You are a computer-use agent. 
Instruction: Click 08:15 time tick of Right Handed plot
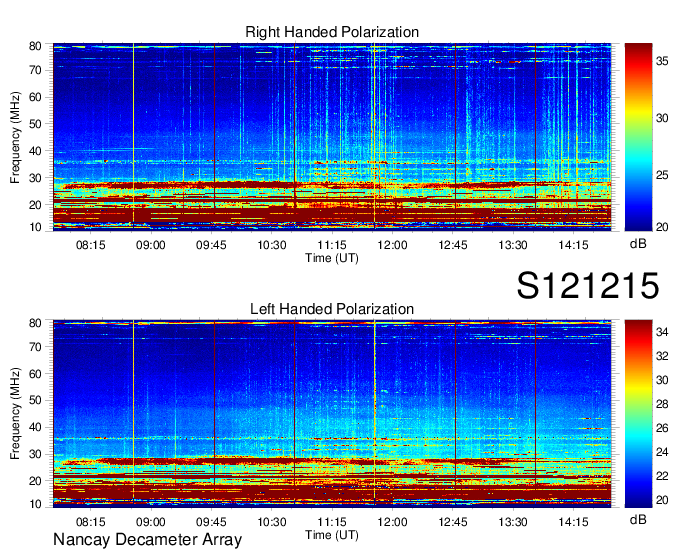point(91,245)
